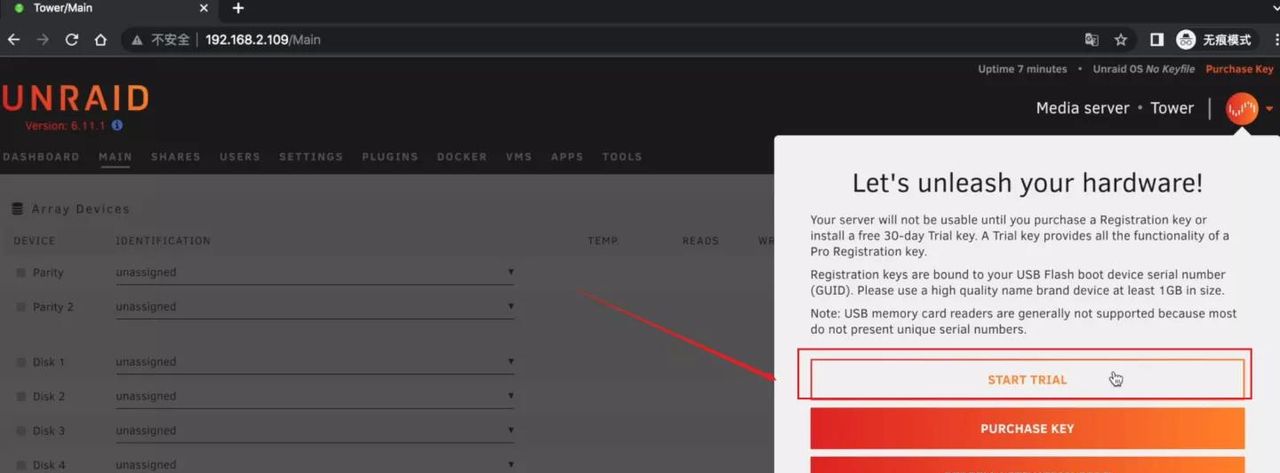This screenshot has width=1280, height=473.
Task: Reload the Tower/Main page
Action: tap(71, 40)
